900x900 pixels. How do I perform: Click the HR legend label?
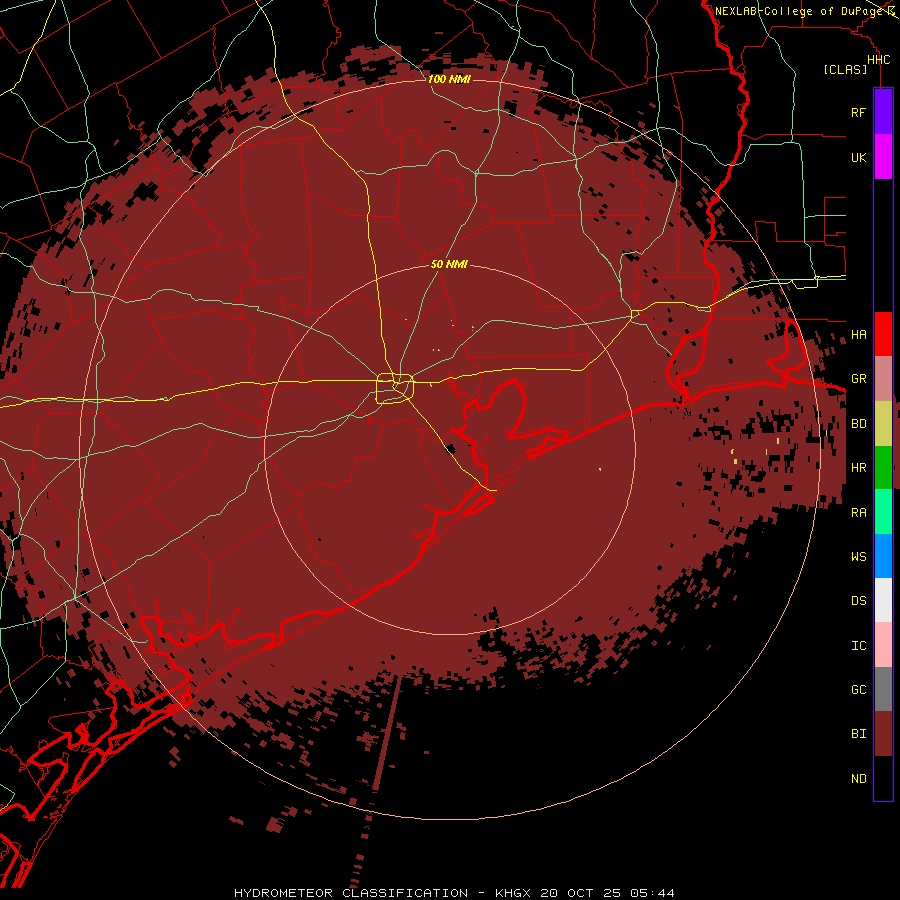858,468
